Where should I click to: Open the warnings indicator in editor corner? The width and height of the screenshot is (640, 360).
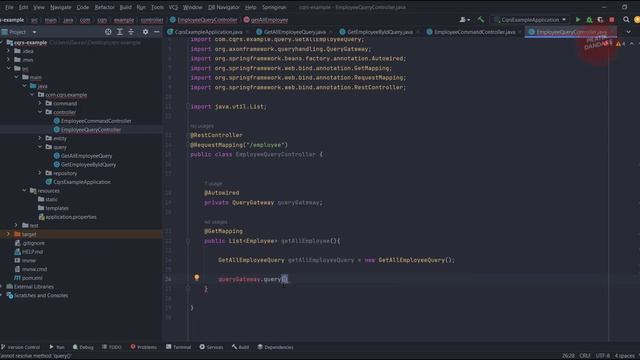(x=620, y=44)
